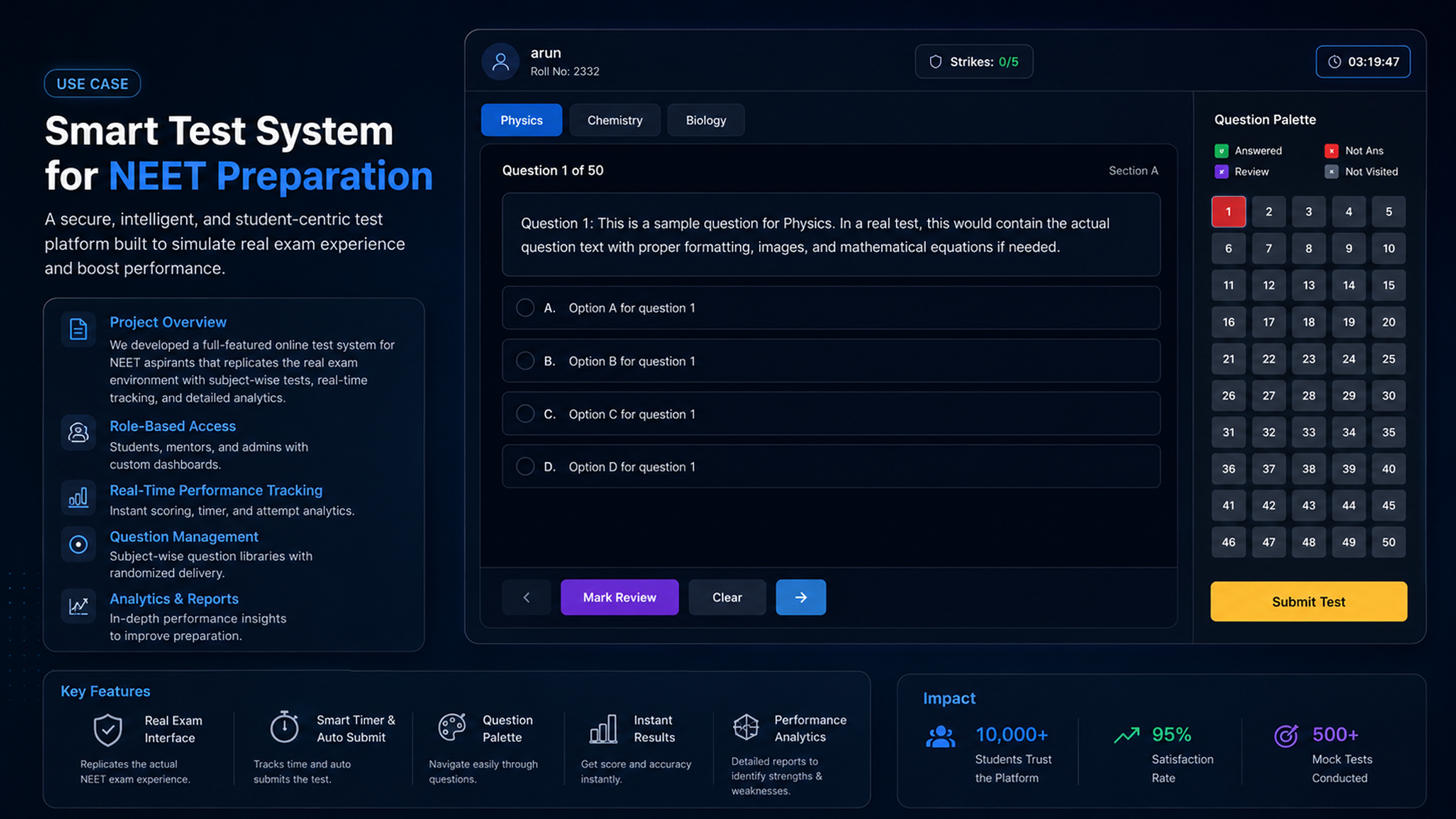The width and height of the screenshot is (1456, 819).
Task: Click the Students Trust people icon
Action: (x=941, y=736)
